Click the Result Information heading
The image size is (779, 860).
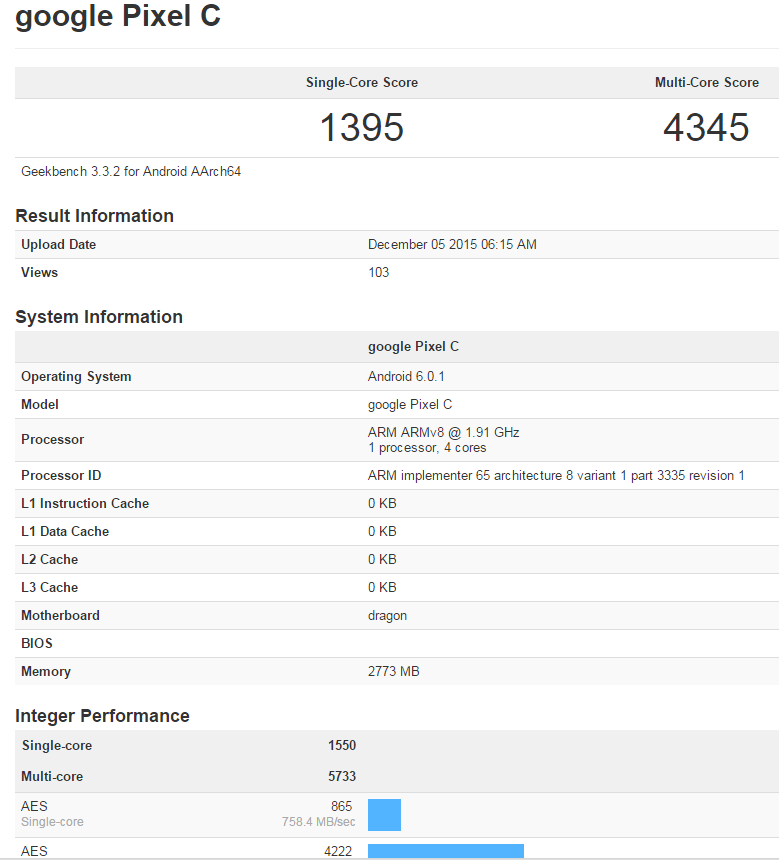click(94, 216)
